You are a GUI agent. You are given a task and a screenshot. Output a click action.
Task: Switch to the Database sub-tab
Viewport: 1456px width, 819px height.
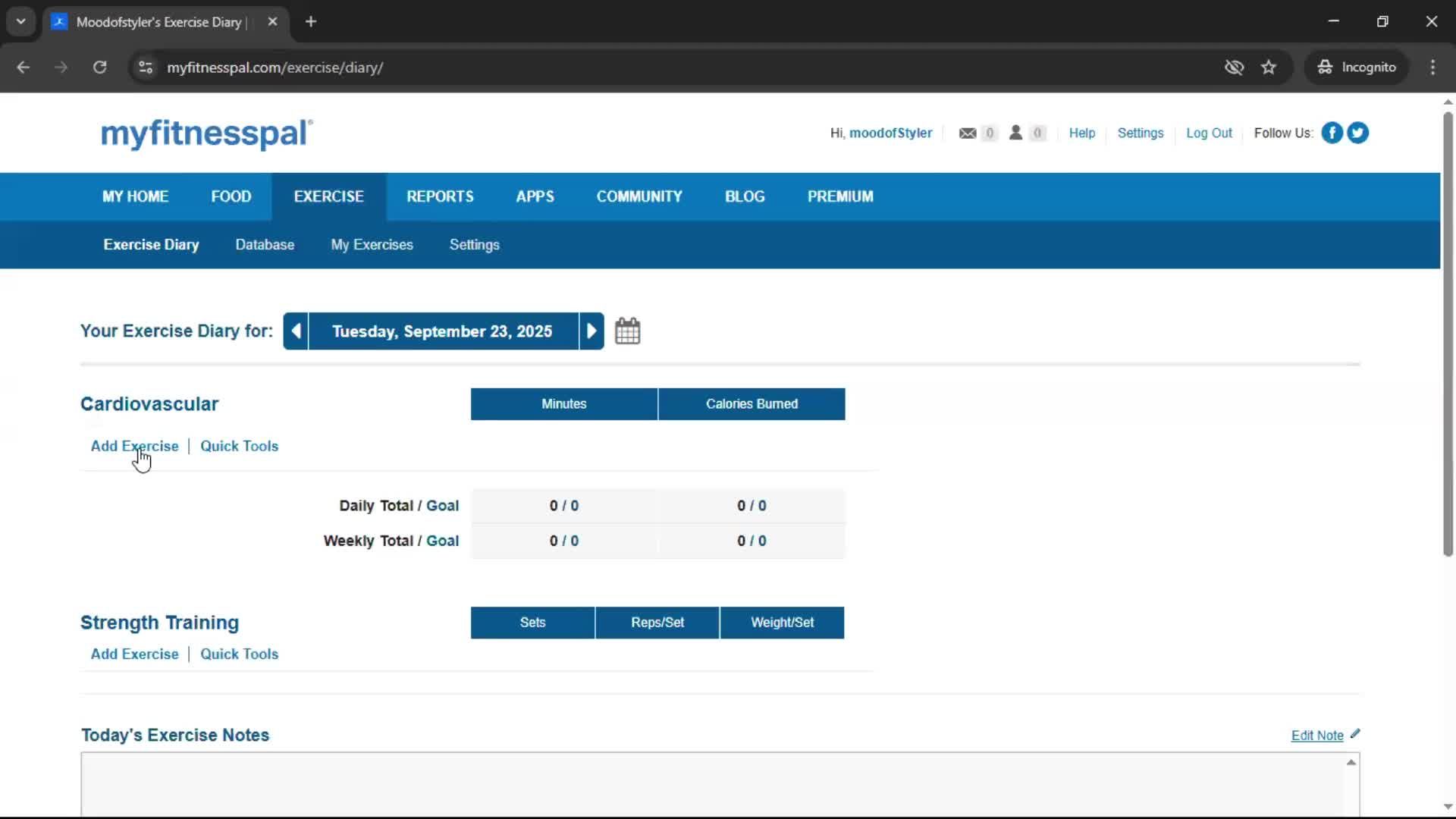[x=265, y=245]
